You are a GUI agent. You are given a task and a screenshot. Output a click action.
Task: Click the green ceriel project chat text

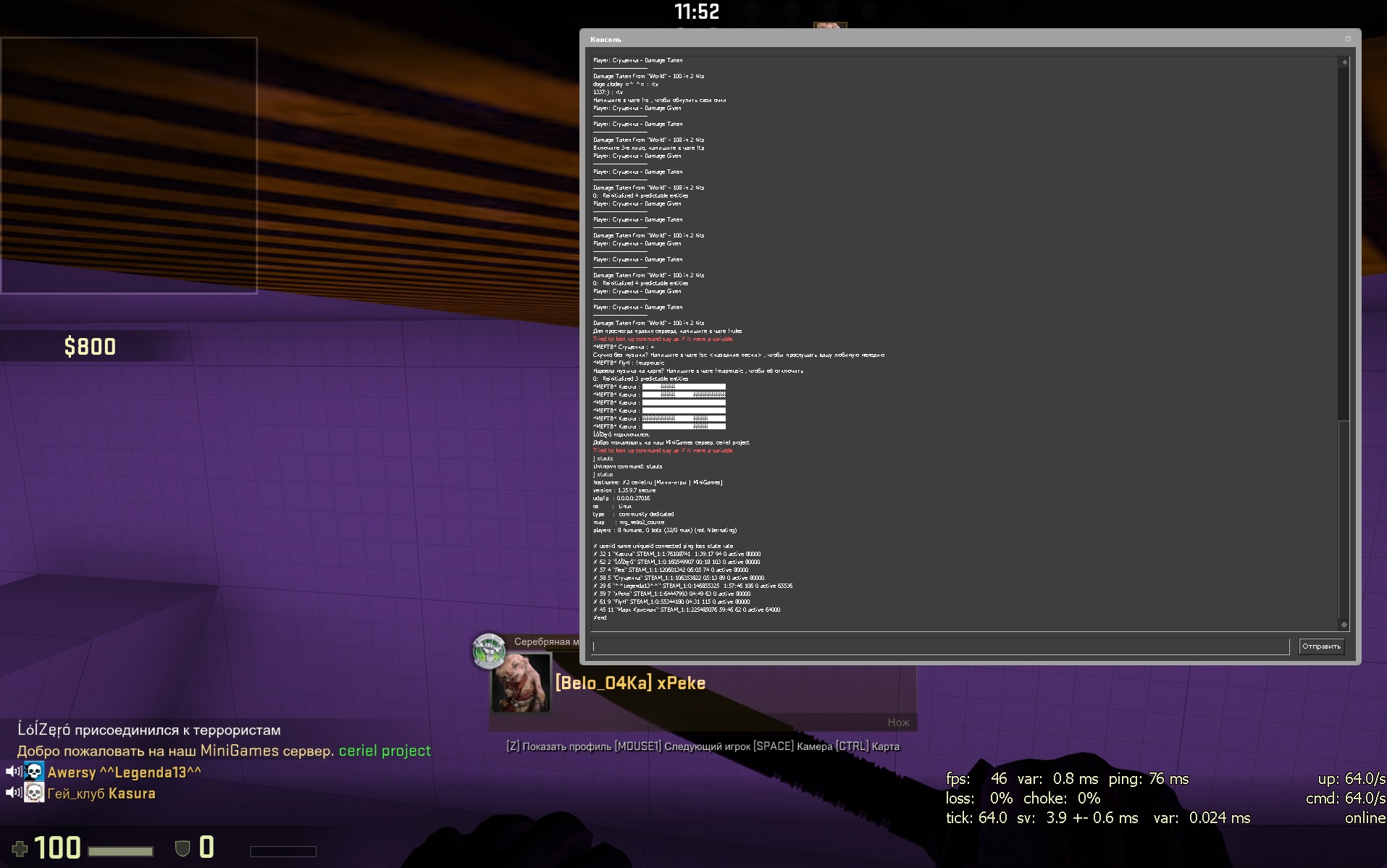click(x=385, y=751)
